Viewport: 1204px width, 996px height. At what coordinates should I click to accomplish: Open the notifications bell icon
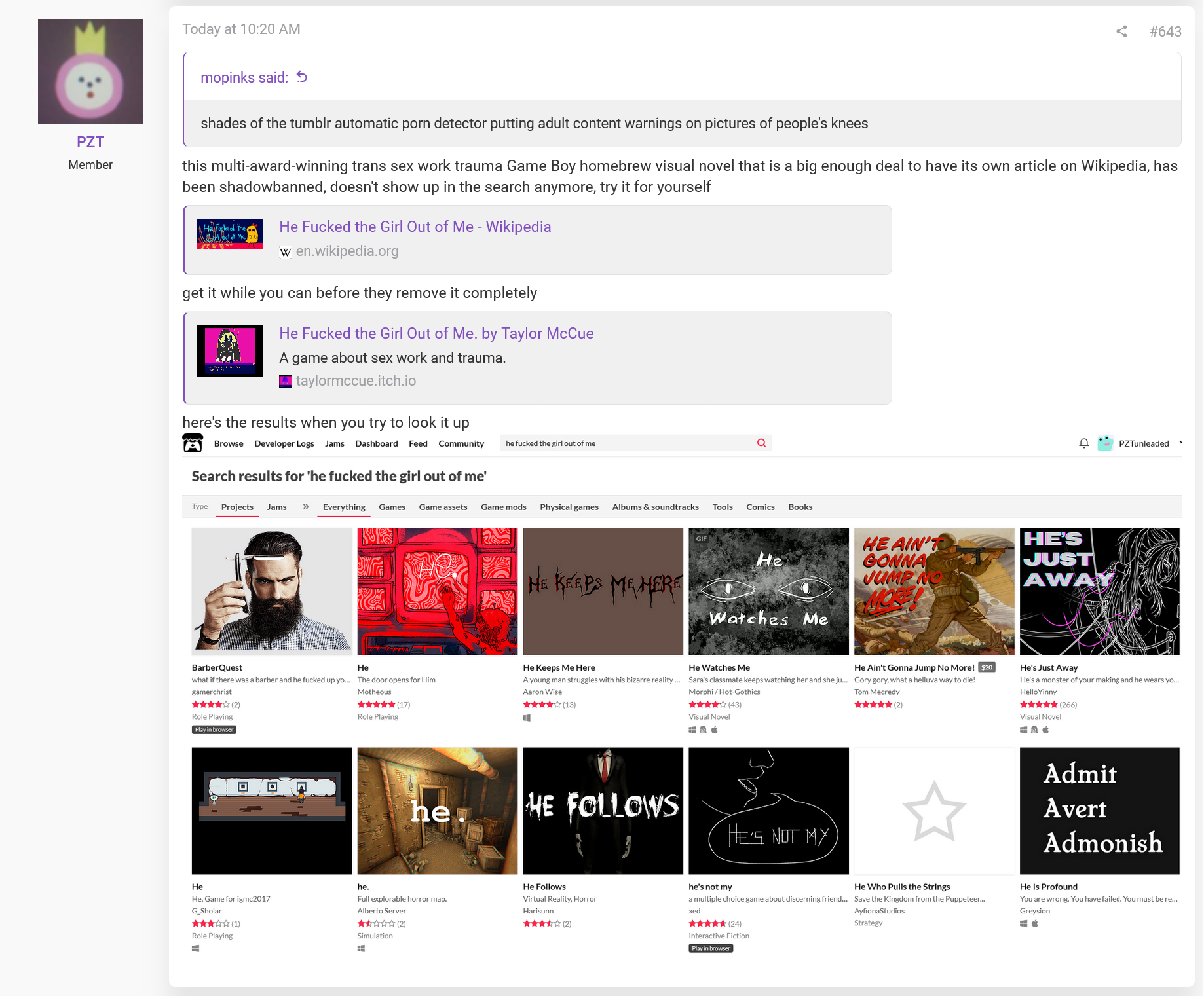[x=1084, y=443]
